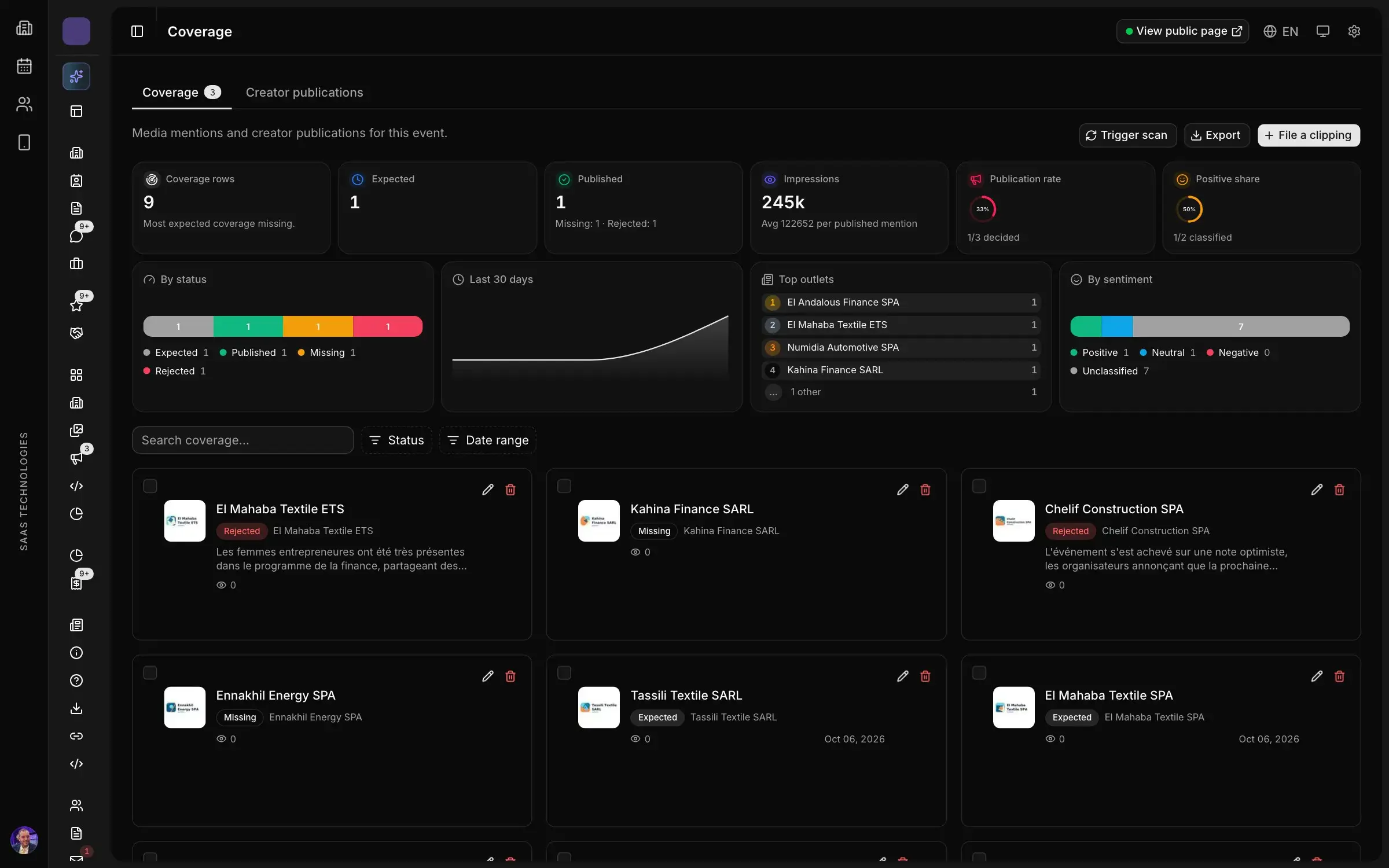The width and height of the screenshot is (1389, 868).
Task: Click the green Published status bar segment
Action: click(x=248, y=326)
